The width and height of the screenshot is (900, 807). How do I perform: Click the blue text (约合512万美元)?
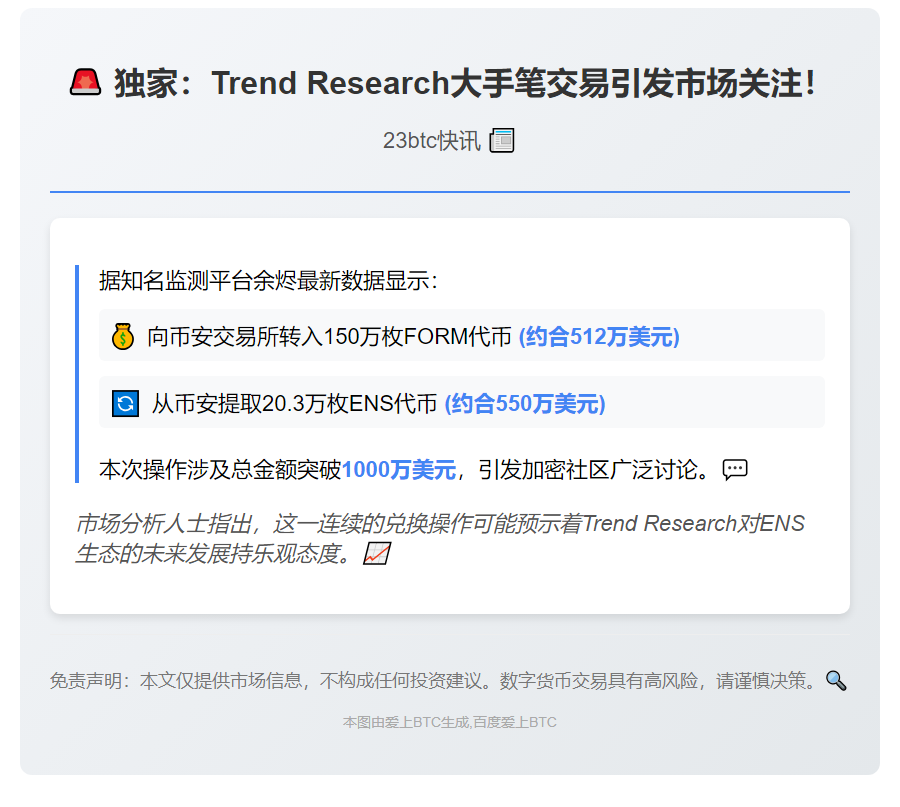[599, 336]
